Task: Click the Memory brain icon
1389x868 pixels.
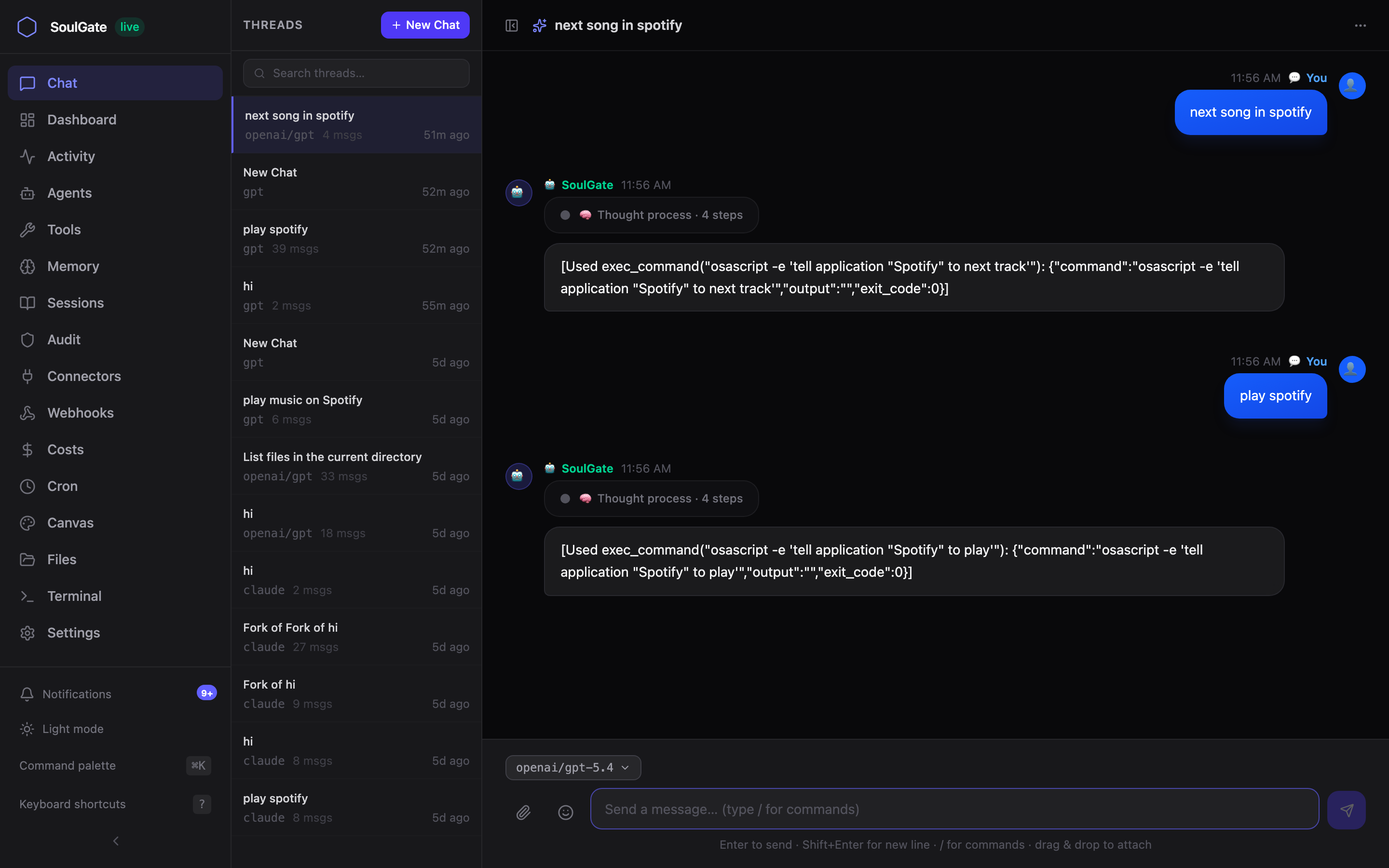Action: pyautogui.click(x=27, y=266)
